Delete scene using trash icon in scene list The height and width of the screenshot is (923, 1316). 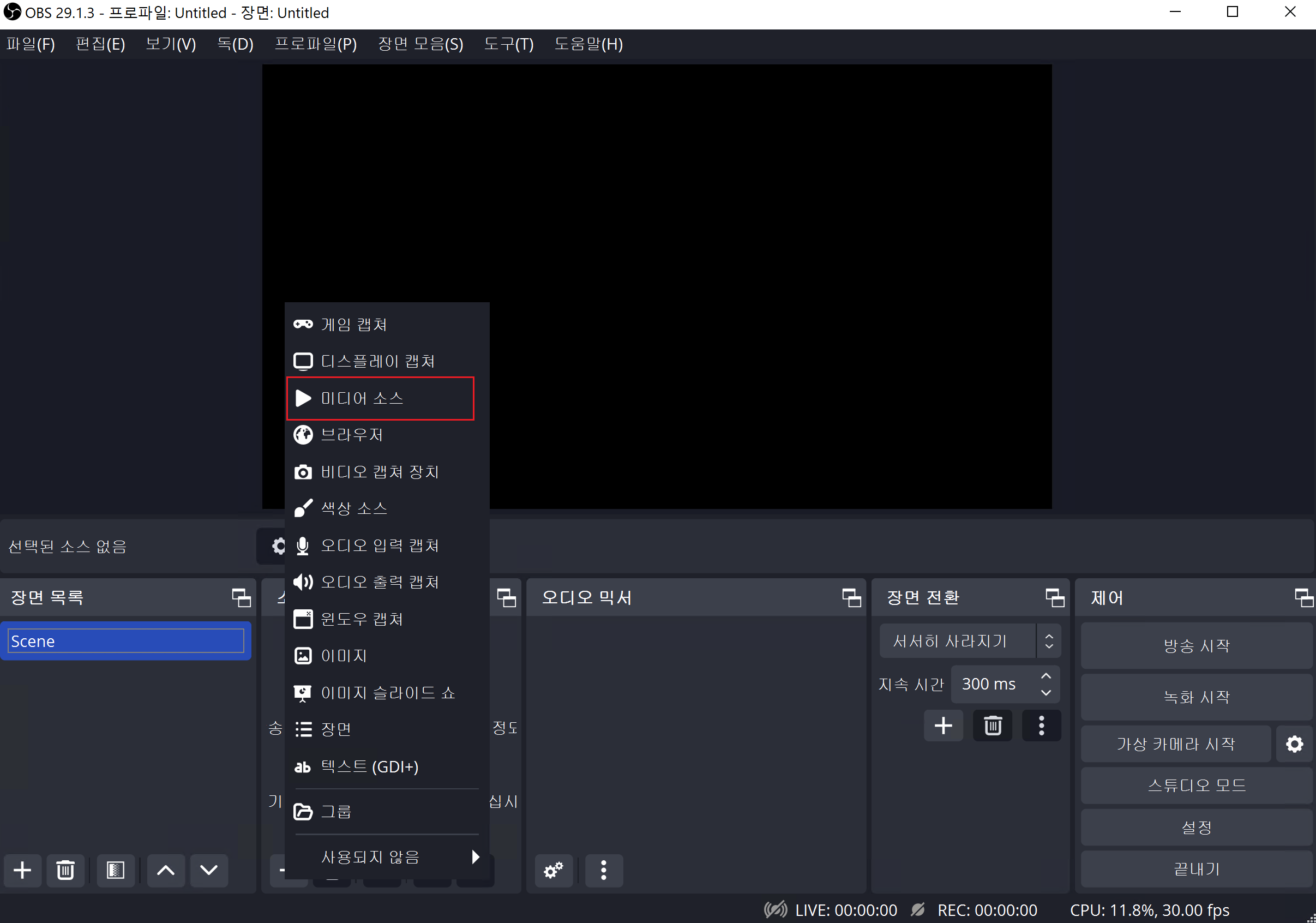click(65, 870)
